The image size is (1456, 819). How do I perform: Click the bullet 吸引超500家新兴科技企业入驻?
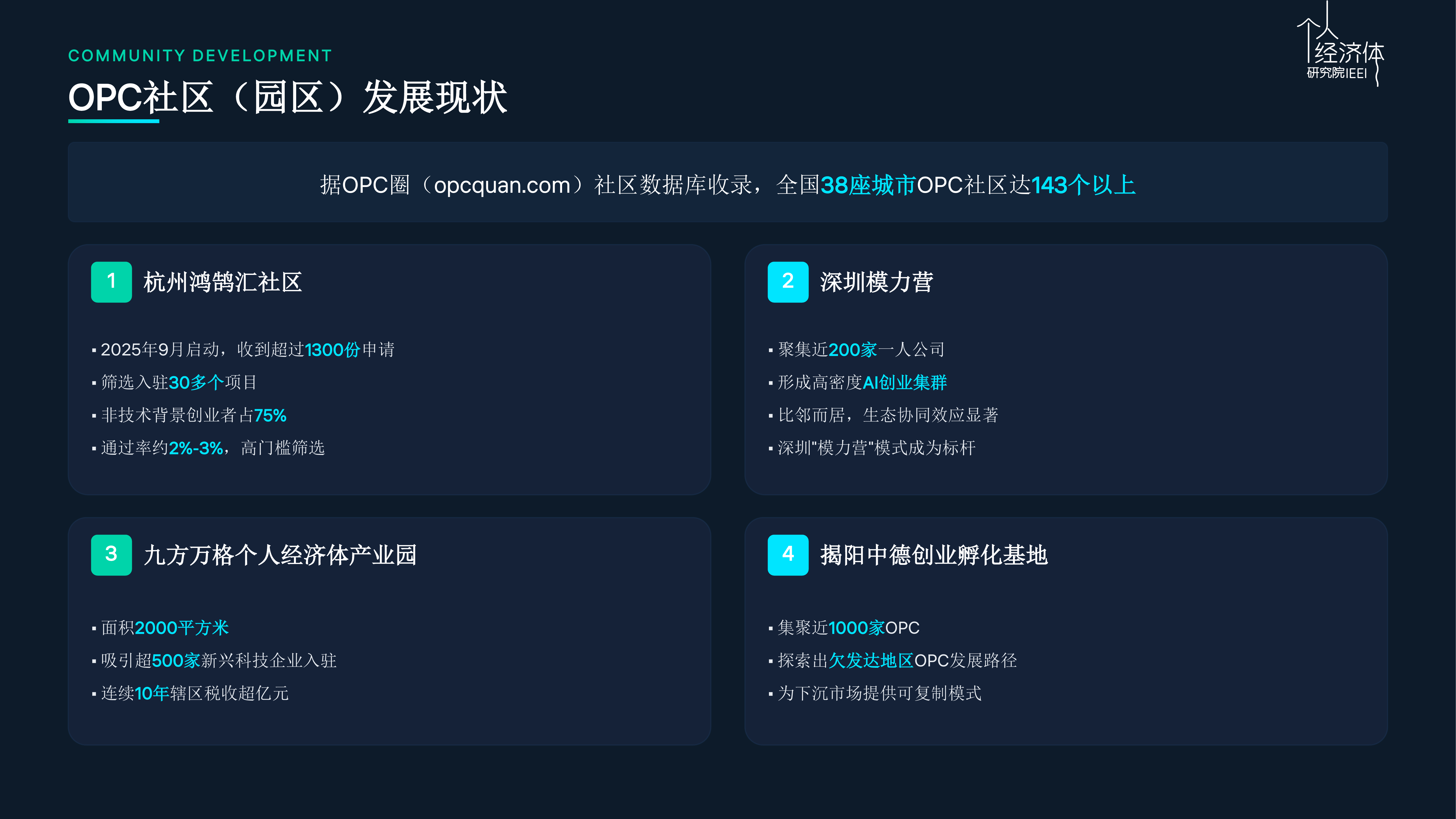coord(214,661)
